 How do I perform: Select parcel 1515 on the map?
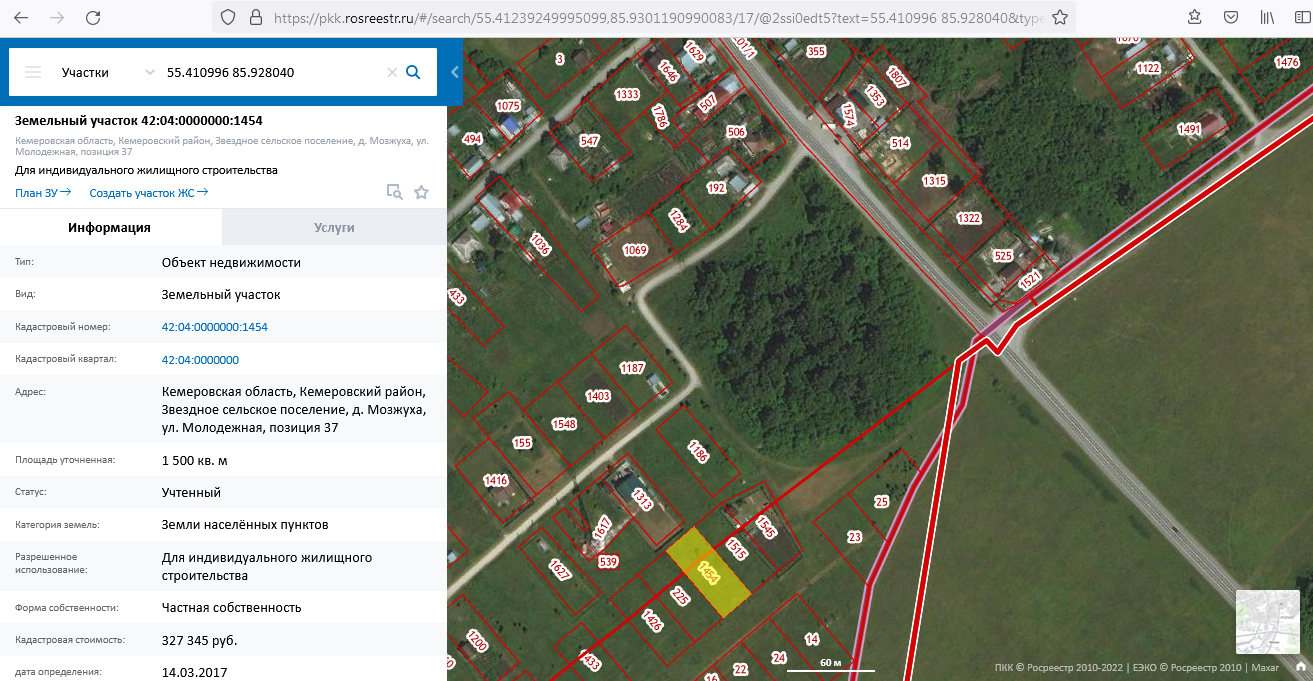click(737, 549)
